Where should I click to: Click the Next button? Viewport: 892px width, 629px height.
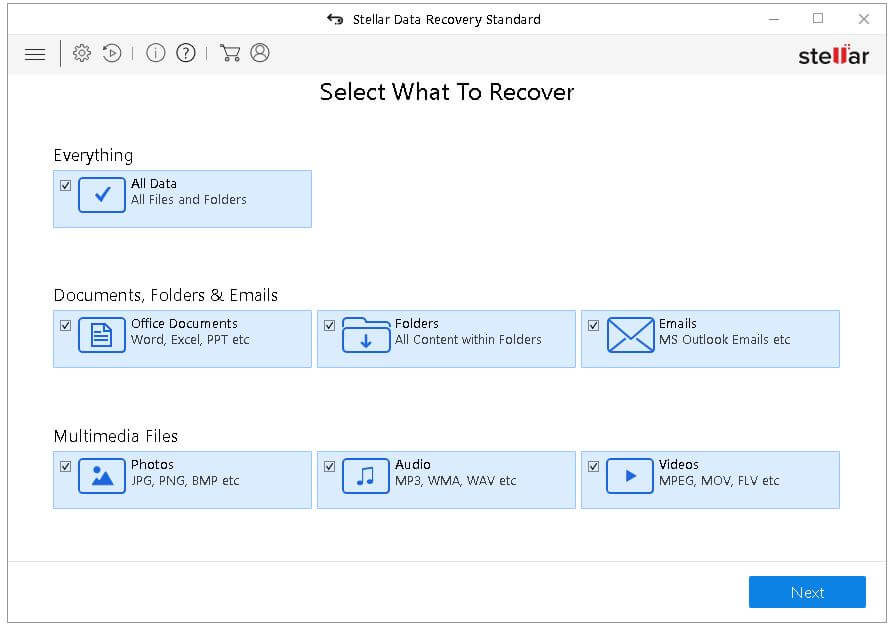click(807, 592)
